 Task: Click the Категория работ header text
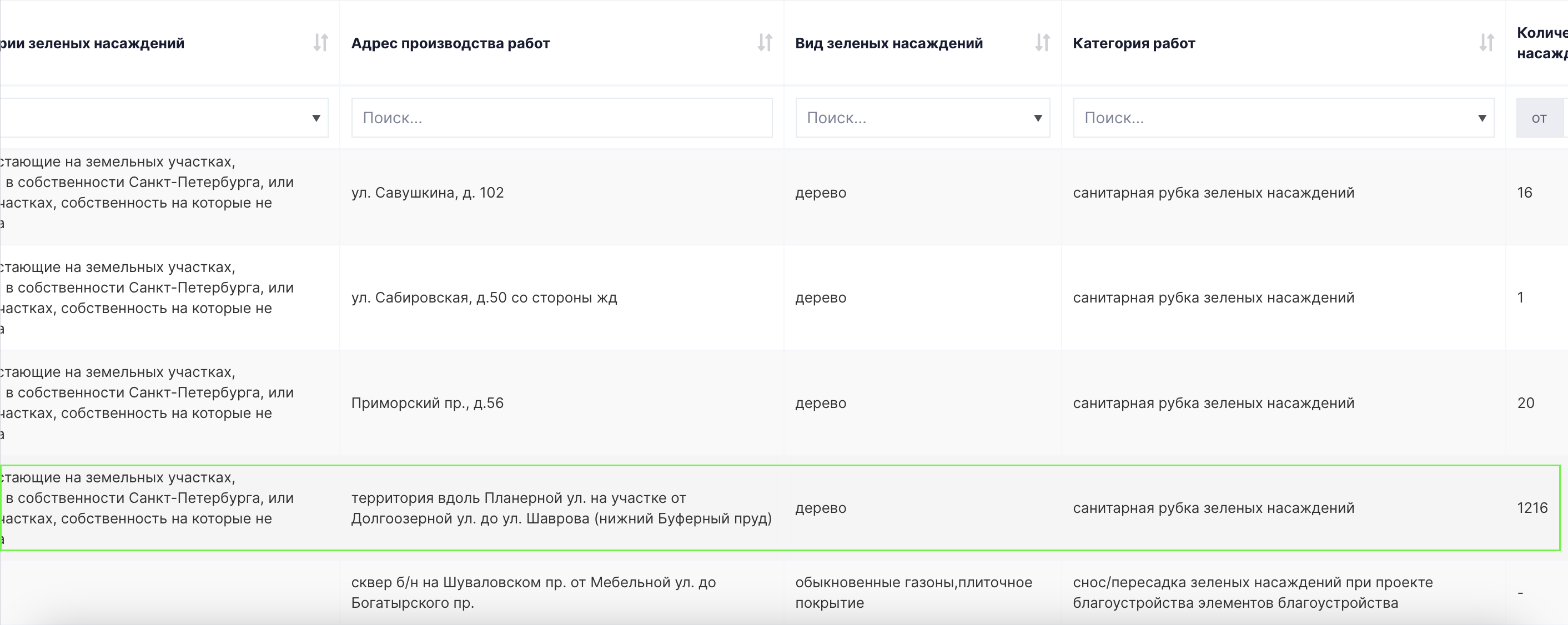click(x=1133, y=43)
